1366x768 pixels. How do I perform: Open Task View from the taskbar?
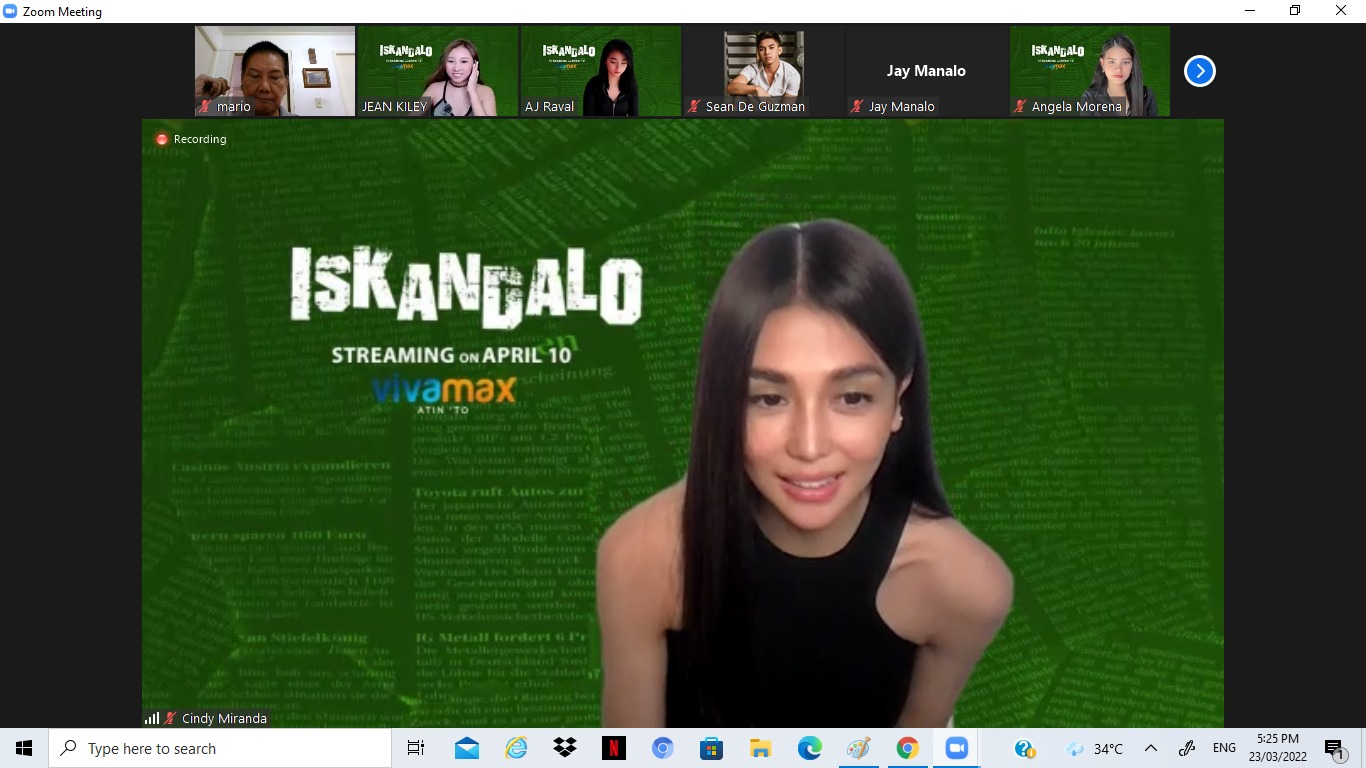click(416, 748)
